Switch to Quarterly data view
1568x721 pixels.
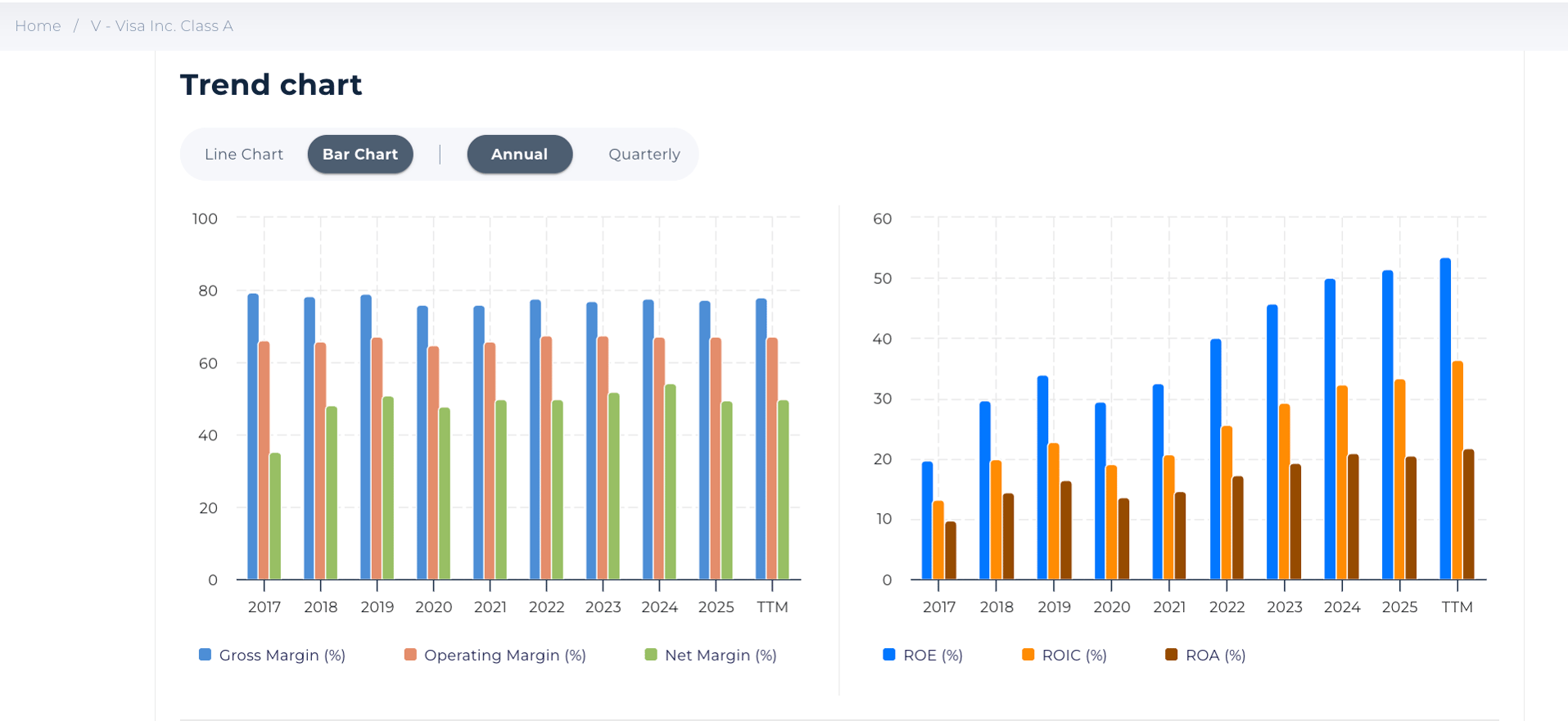644,155
